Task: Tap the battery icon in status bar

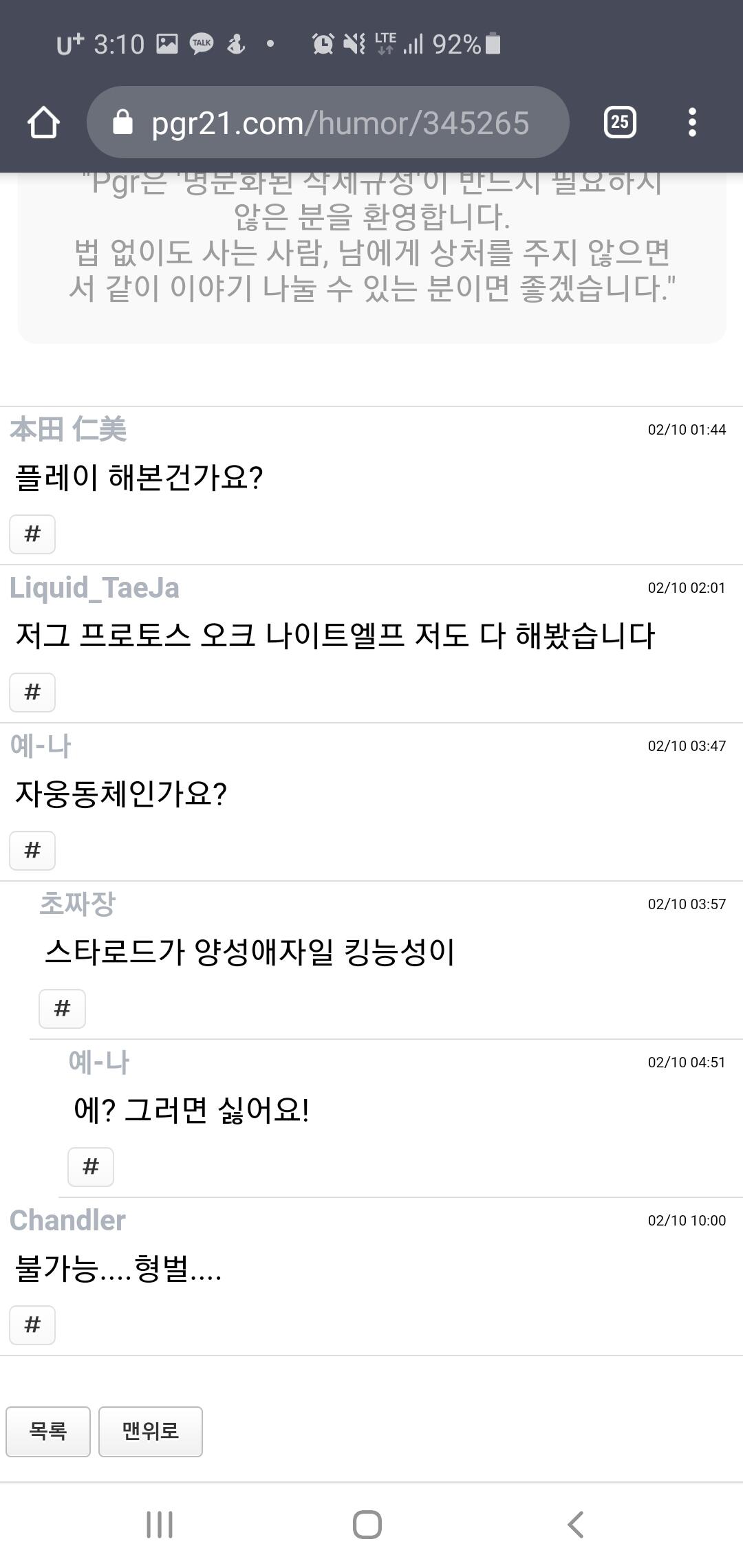Action: pos(493,44)
